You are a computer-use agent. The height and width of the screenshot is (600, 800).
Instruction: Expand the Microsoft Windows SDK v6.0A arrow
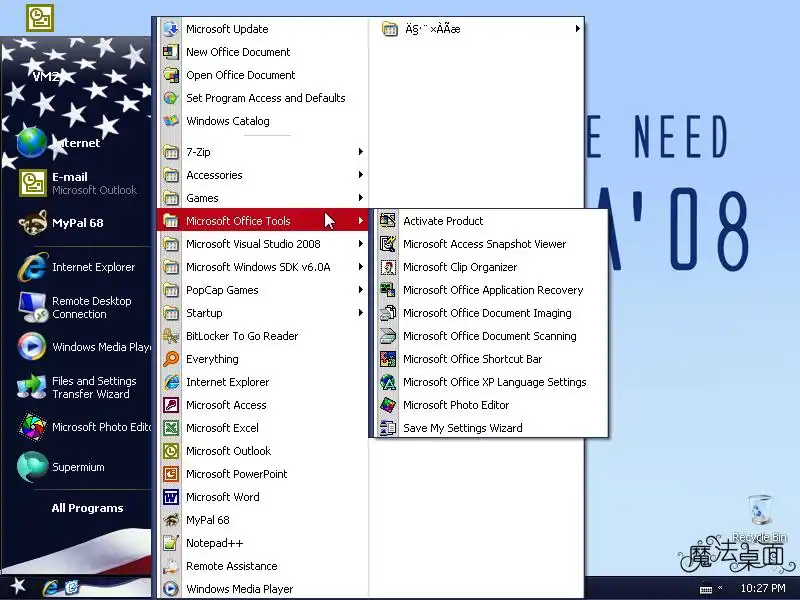coord(361,267)
